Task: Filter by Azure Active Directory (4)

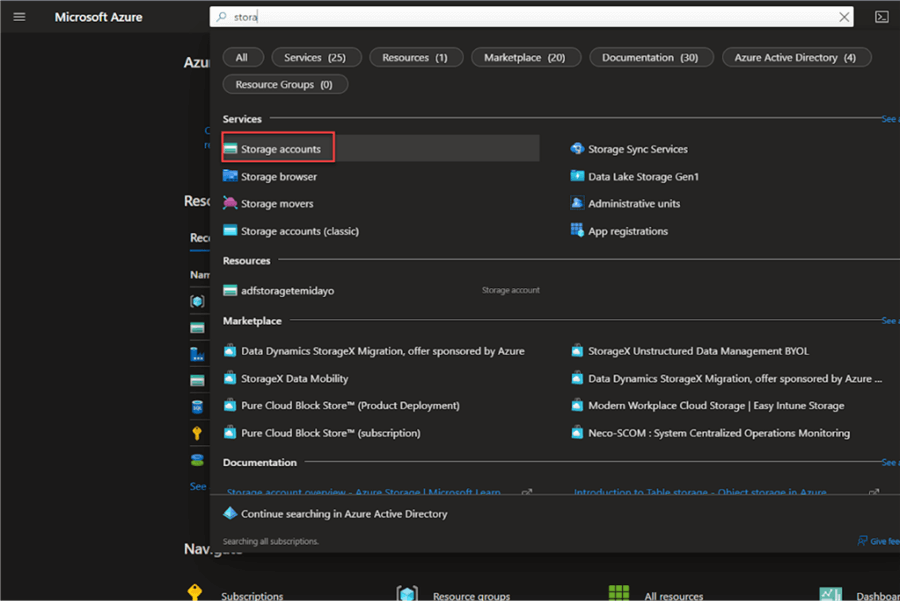Action: pos(795,58)
